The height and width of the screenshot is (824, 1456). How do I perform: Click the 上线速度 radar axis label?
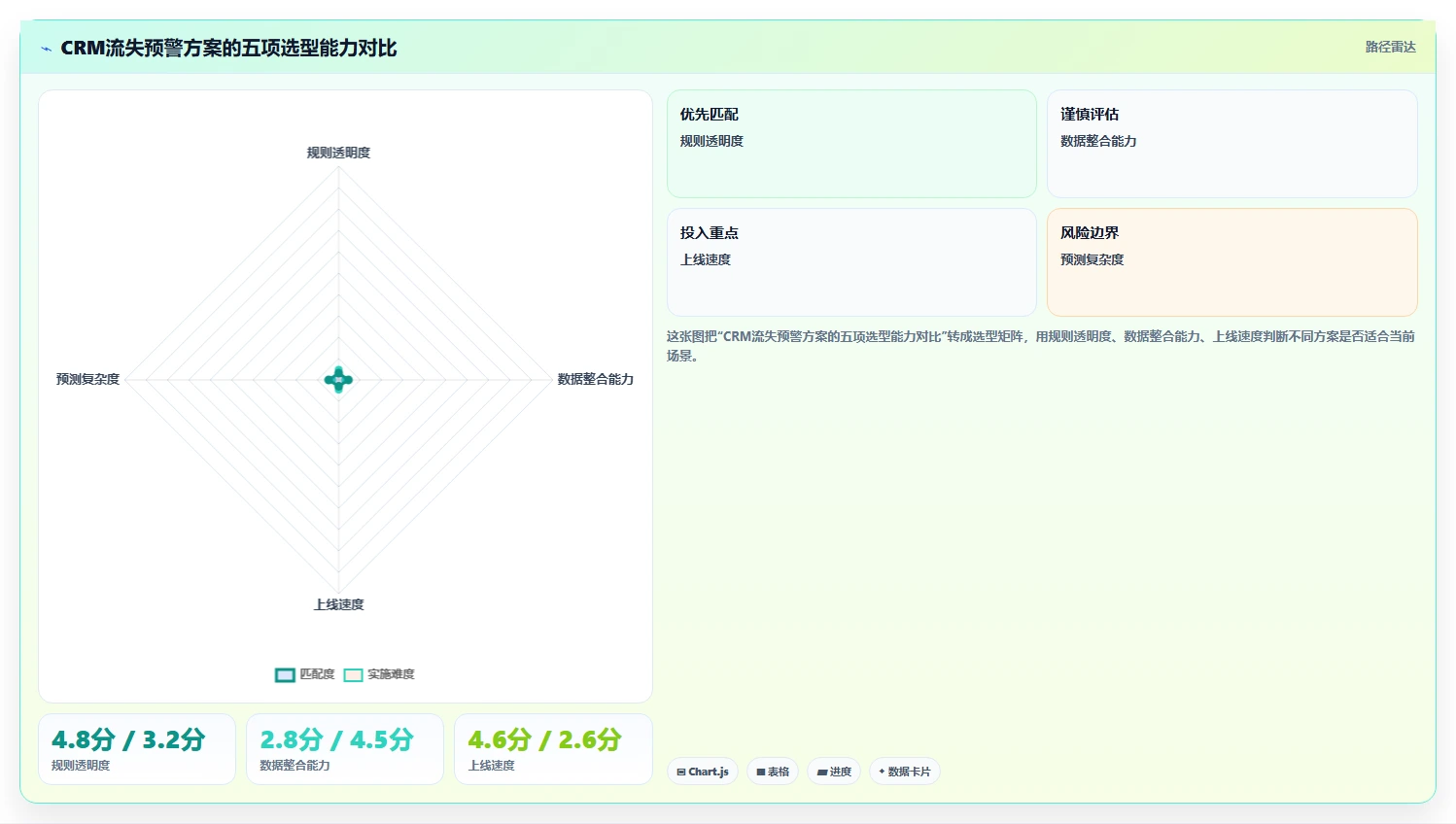coord(338,604)
